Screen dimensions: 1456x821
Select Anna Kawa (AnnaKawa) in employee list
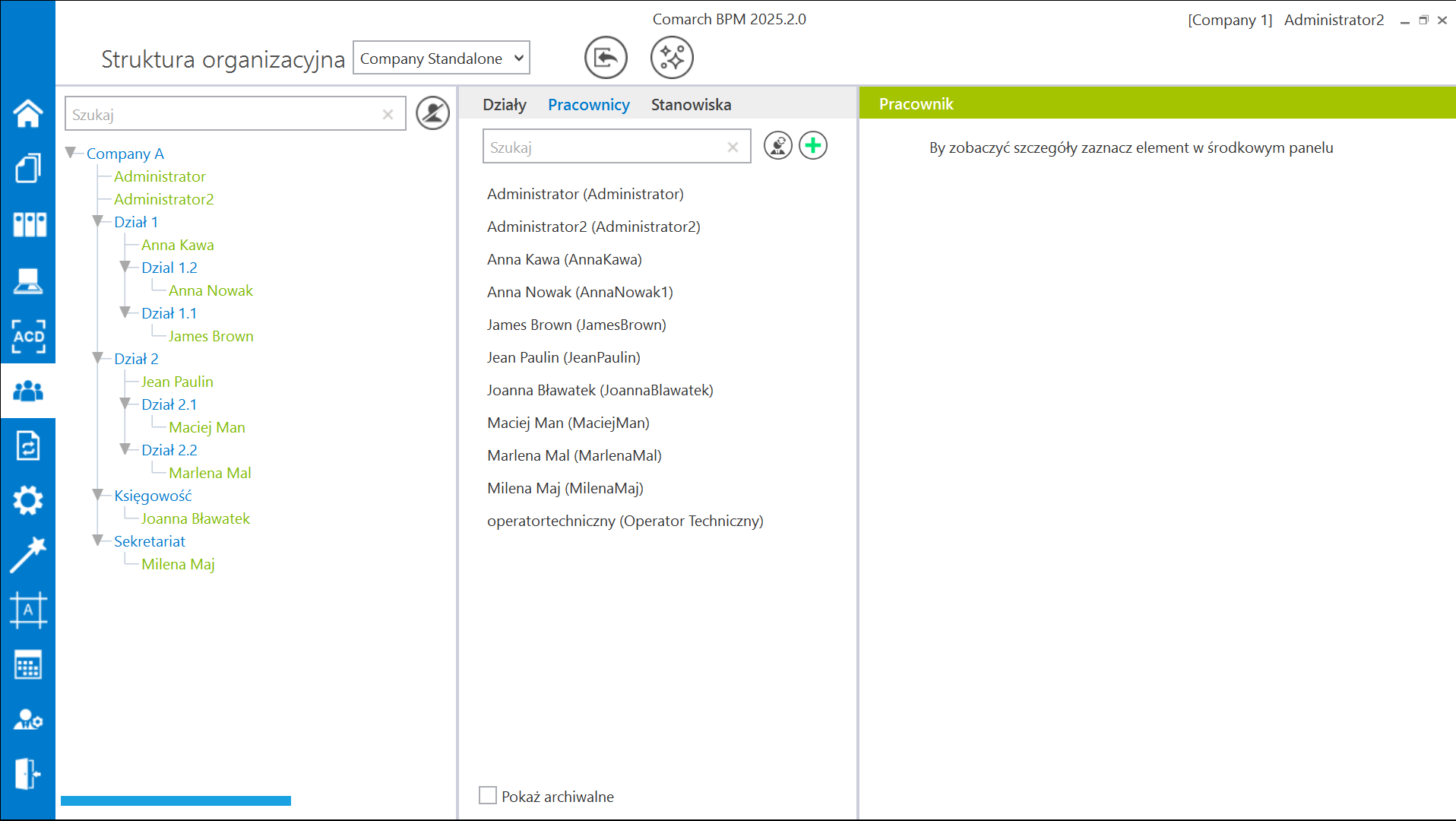coord(565,259)
